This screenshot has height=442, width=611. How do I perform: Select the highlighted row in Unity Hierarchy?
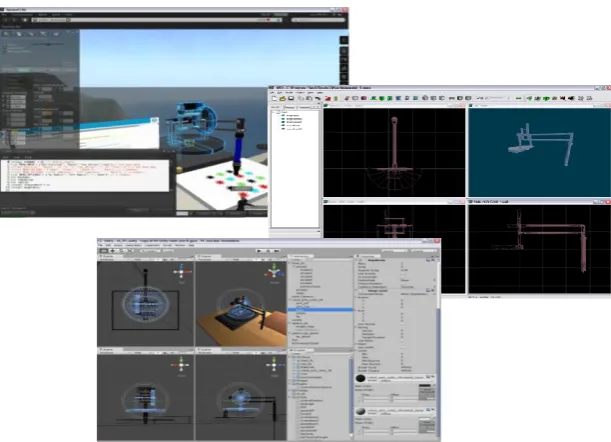[x=320, y=309]
